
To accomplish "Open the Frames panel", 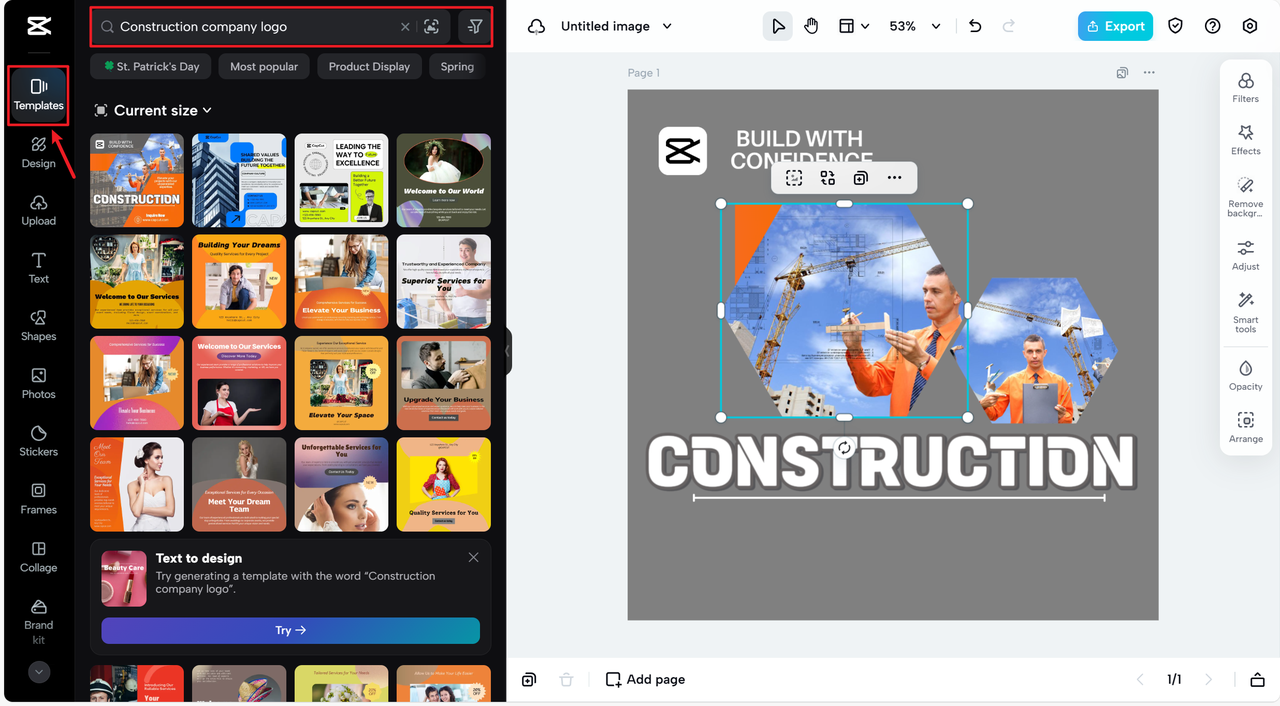I will pyautogui.click(x=39, y=498).
